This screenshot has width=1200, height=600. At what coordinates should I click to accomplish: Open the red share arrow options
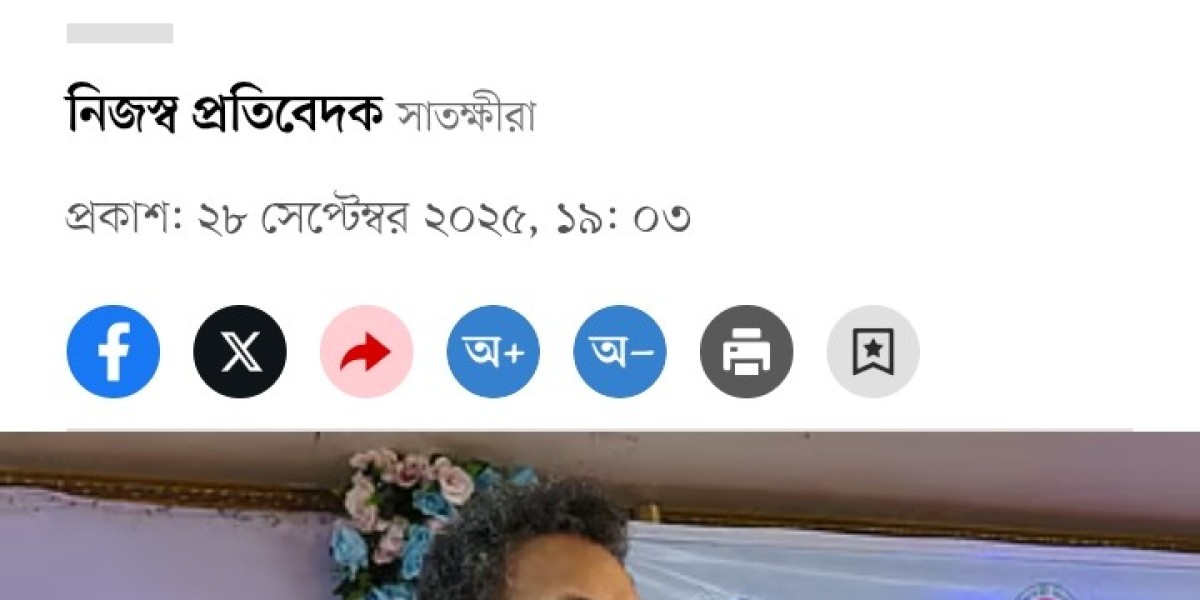(366, 352)
